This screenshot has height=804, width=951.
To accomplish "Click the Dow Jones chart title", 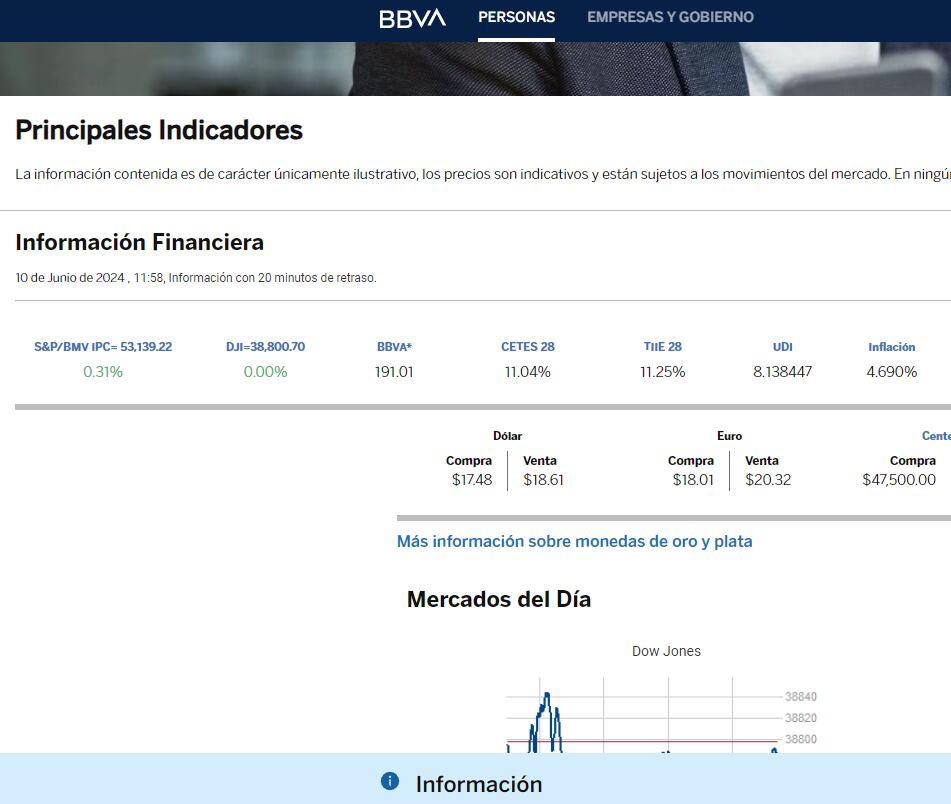I will point(666,650).
